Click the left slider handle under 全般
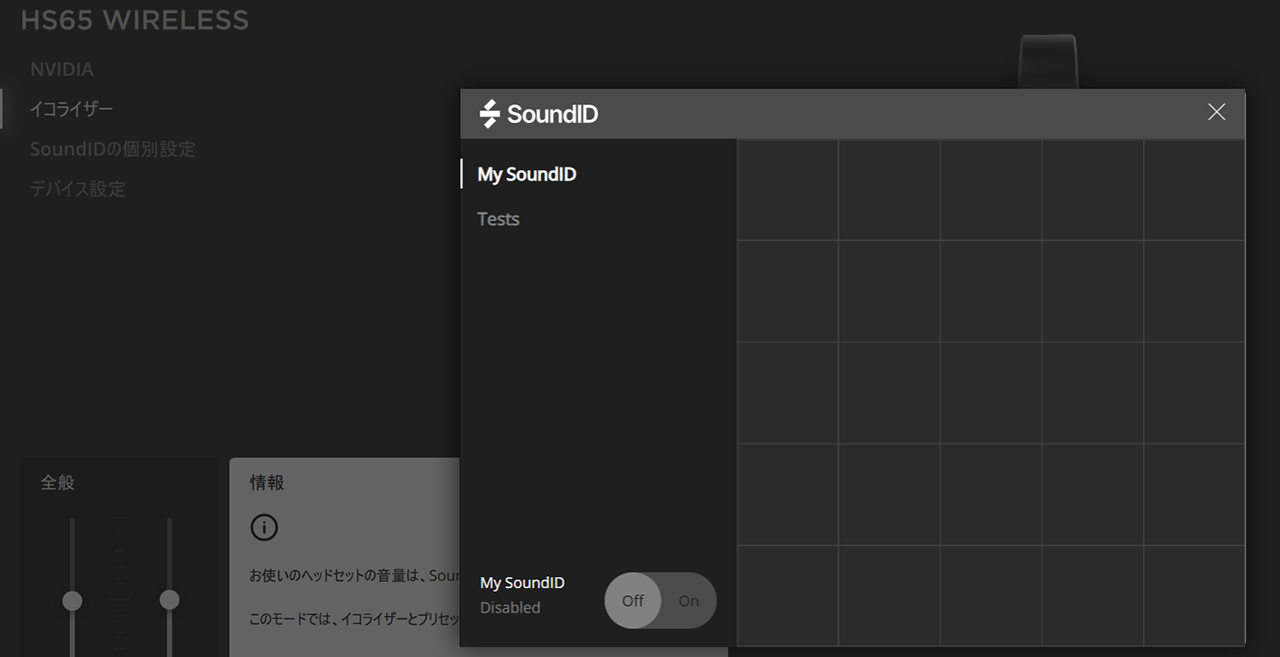This screenshot has height=657, width=1280. coord(72,600)
